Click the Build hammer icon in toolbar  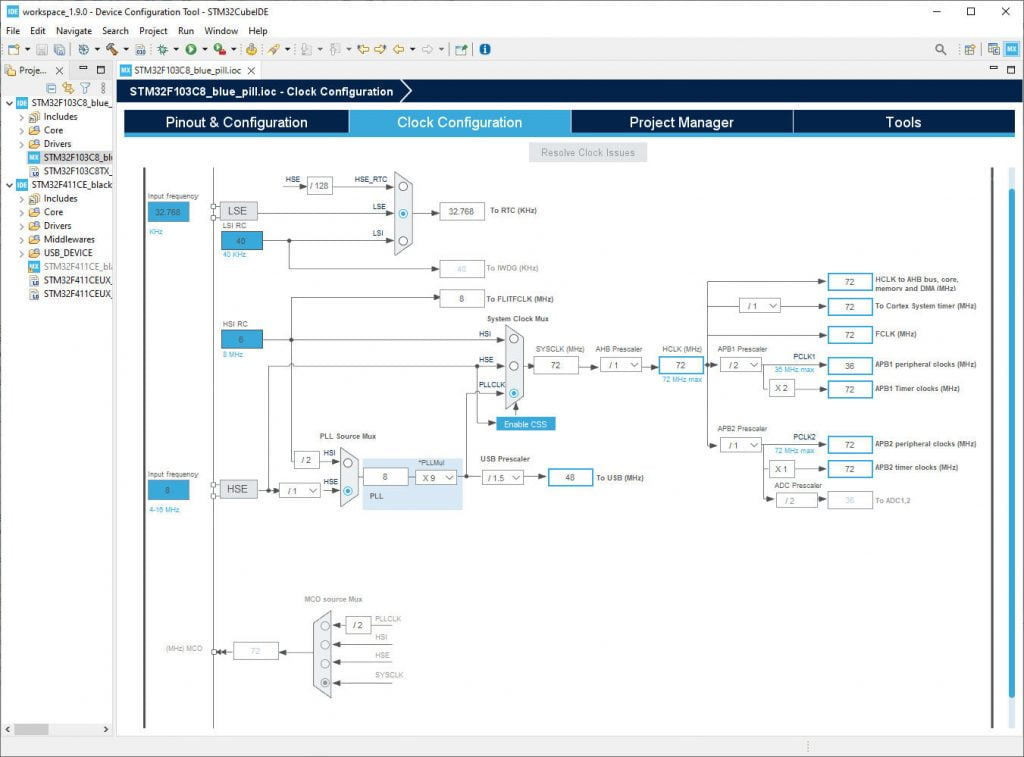(111, 49)
